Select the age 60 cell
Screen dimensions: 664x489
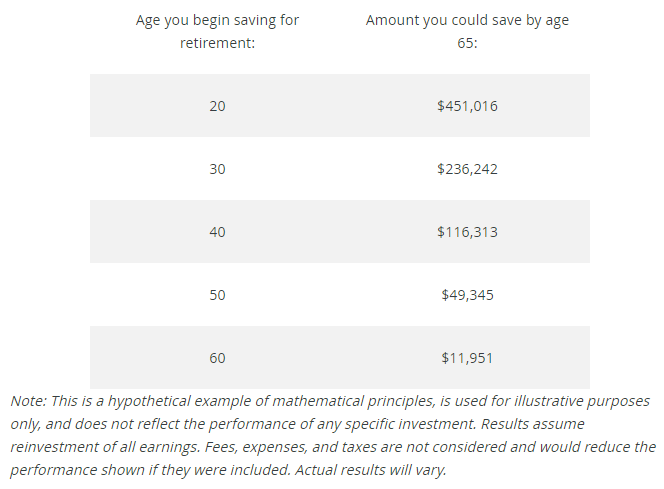(x=217, y=358)
